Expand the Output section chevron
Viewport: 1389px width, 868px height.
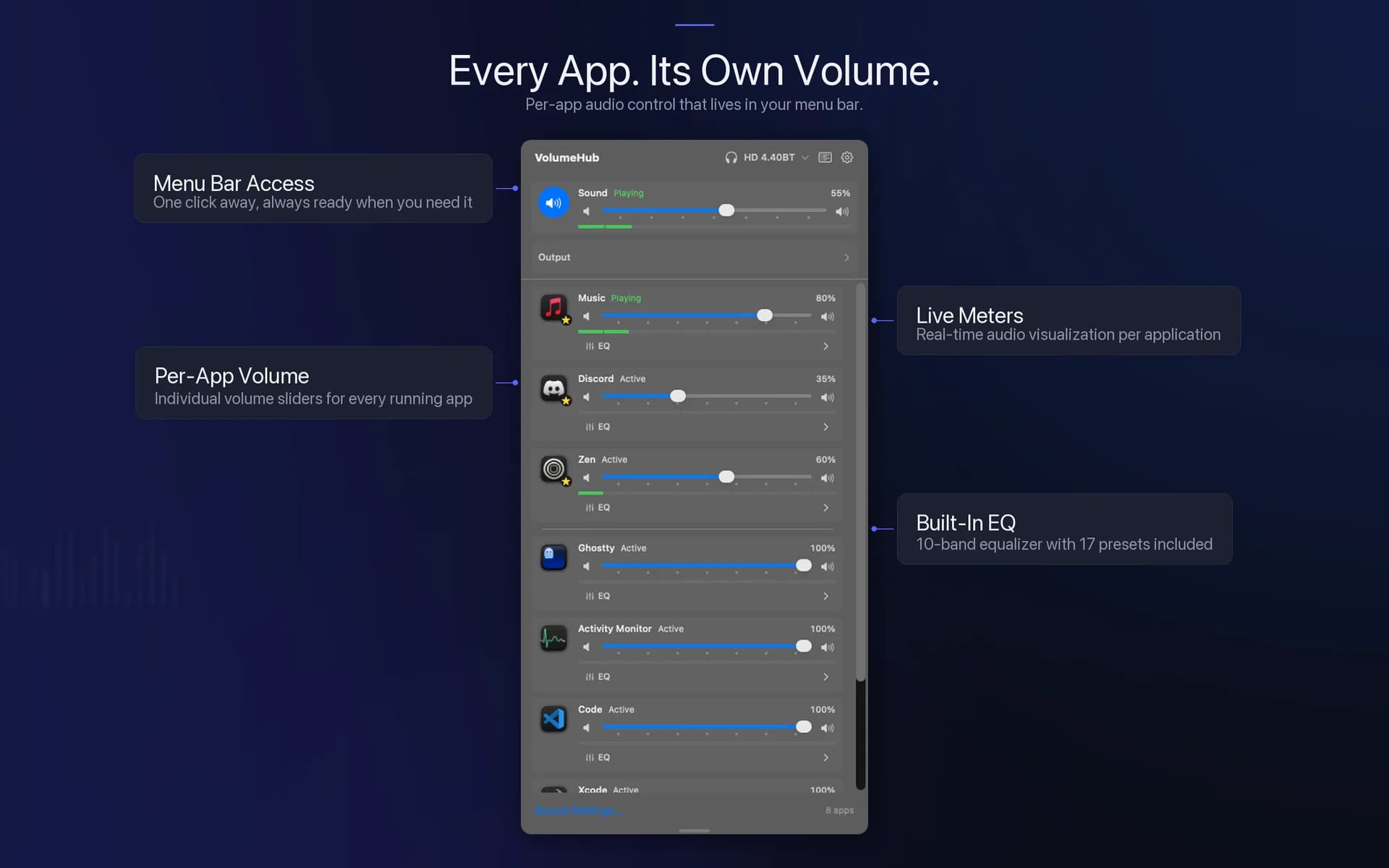click(x=845, y=258)
